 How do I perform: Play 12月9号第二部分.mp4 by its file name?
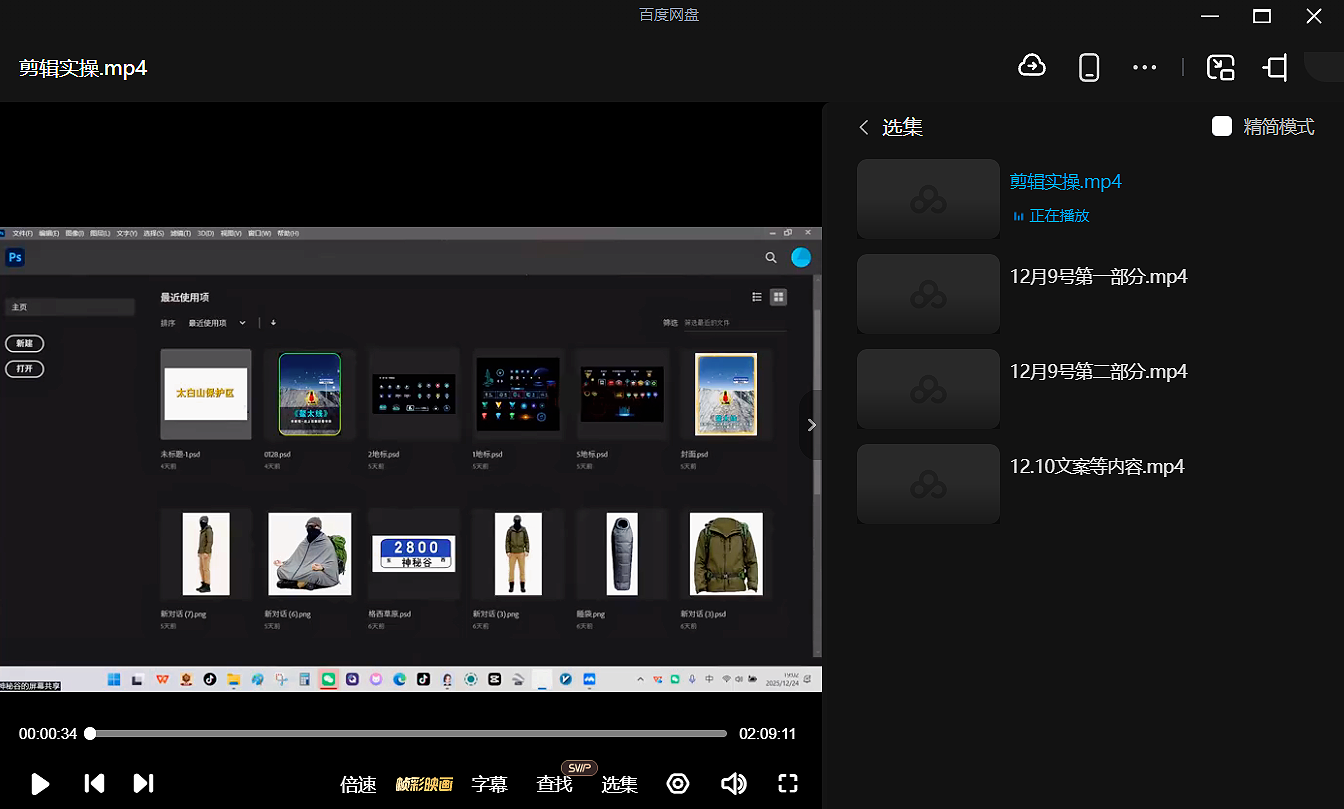1099,371
